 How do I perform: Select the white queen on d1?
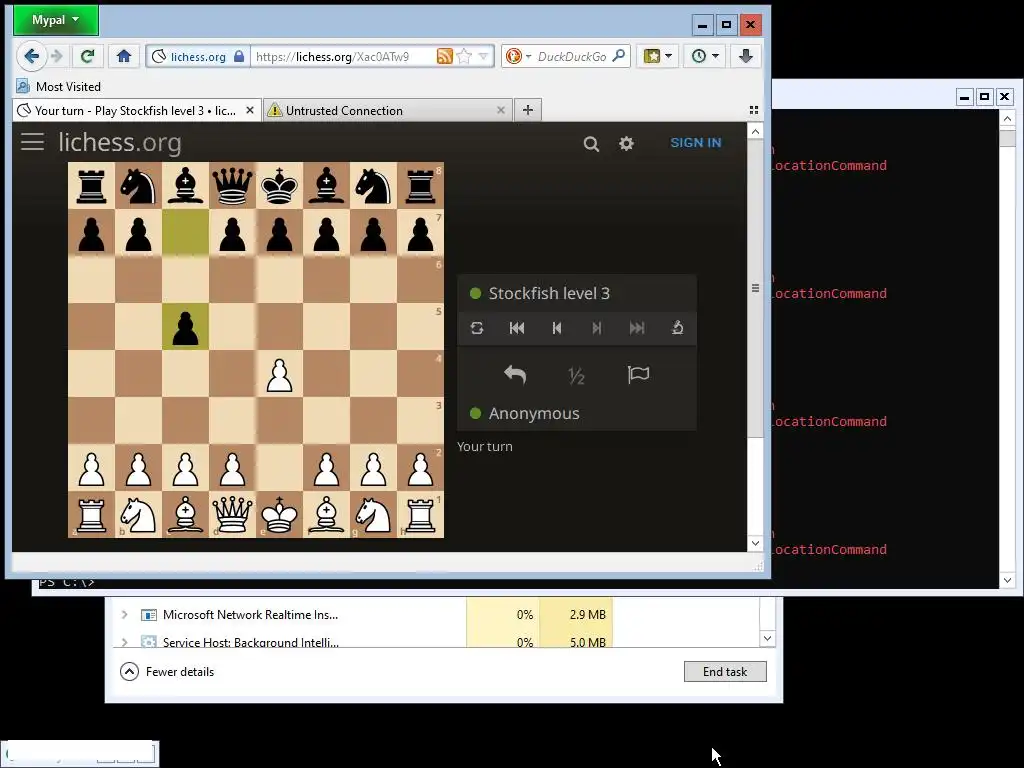pyautogui.click(x=232, y=515)
